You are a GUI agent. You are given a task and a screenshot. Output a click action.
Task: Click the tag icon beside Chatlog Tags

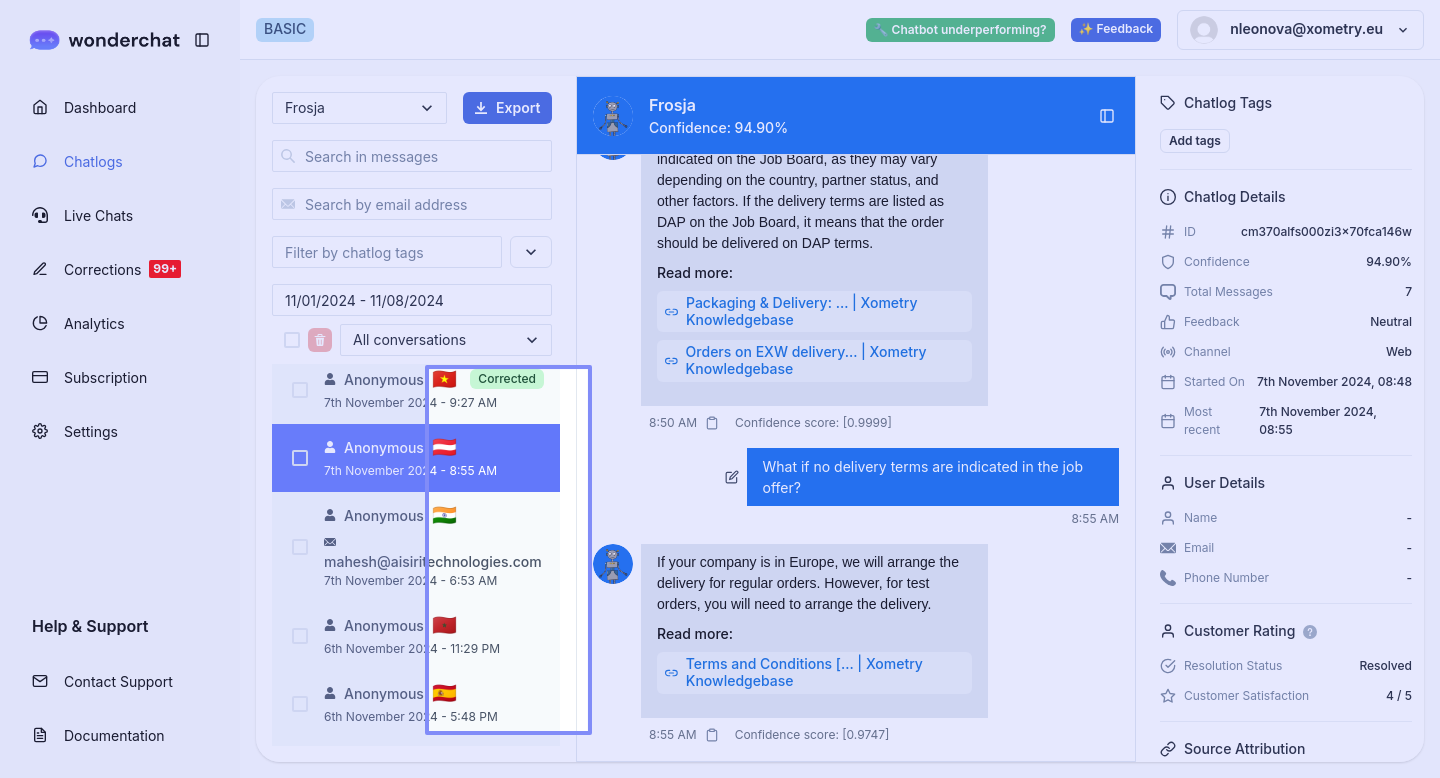[1168, 103]
